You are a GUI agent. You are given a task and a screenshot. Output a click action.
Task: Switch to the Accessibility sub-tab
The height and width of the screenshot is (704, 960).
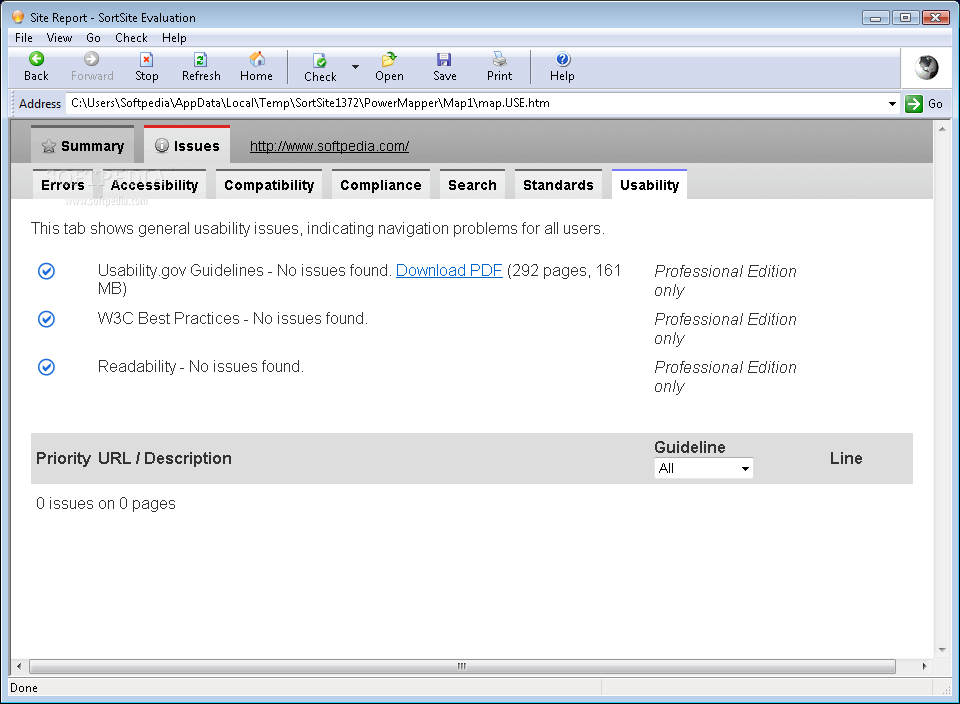point(154,185)
